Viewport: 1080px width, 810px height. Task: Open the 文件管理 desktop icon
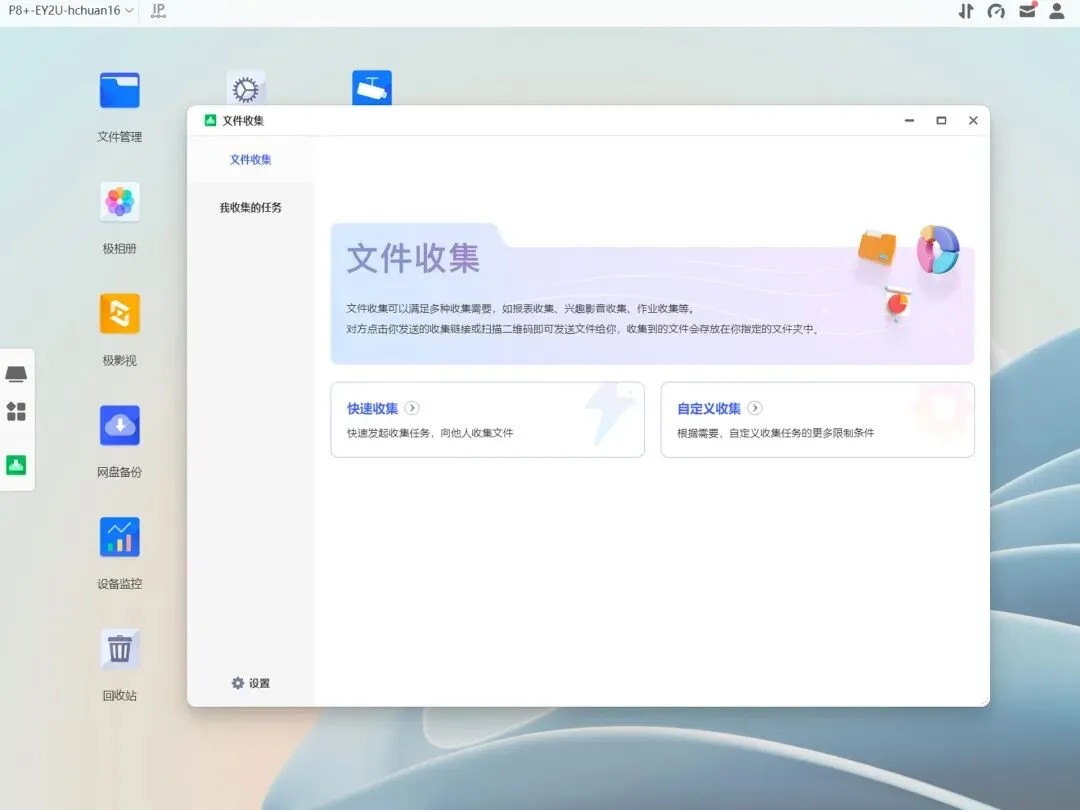(x=119, y=91)
